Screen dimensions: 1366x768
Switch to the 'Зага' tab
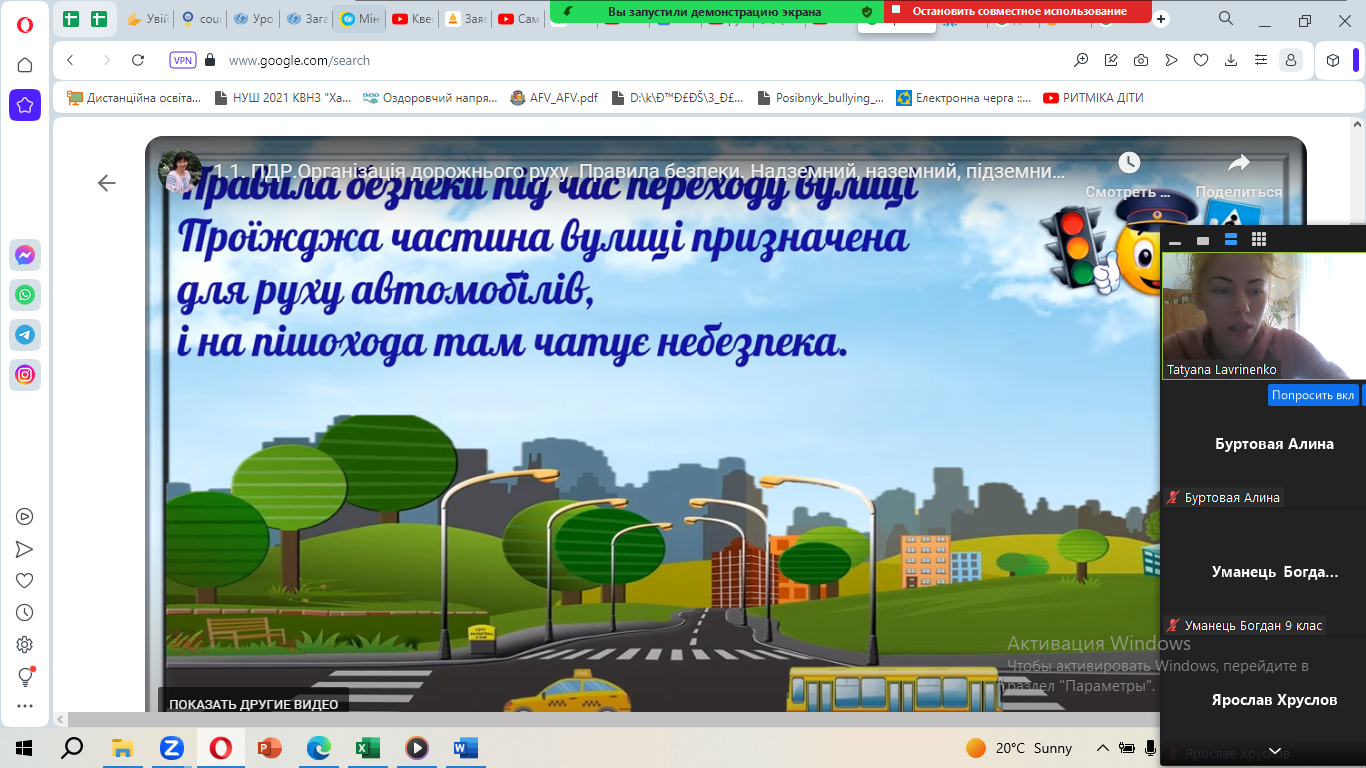(306, 19)
